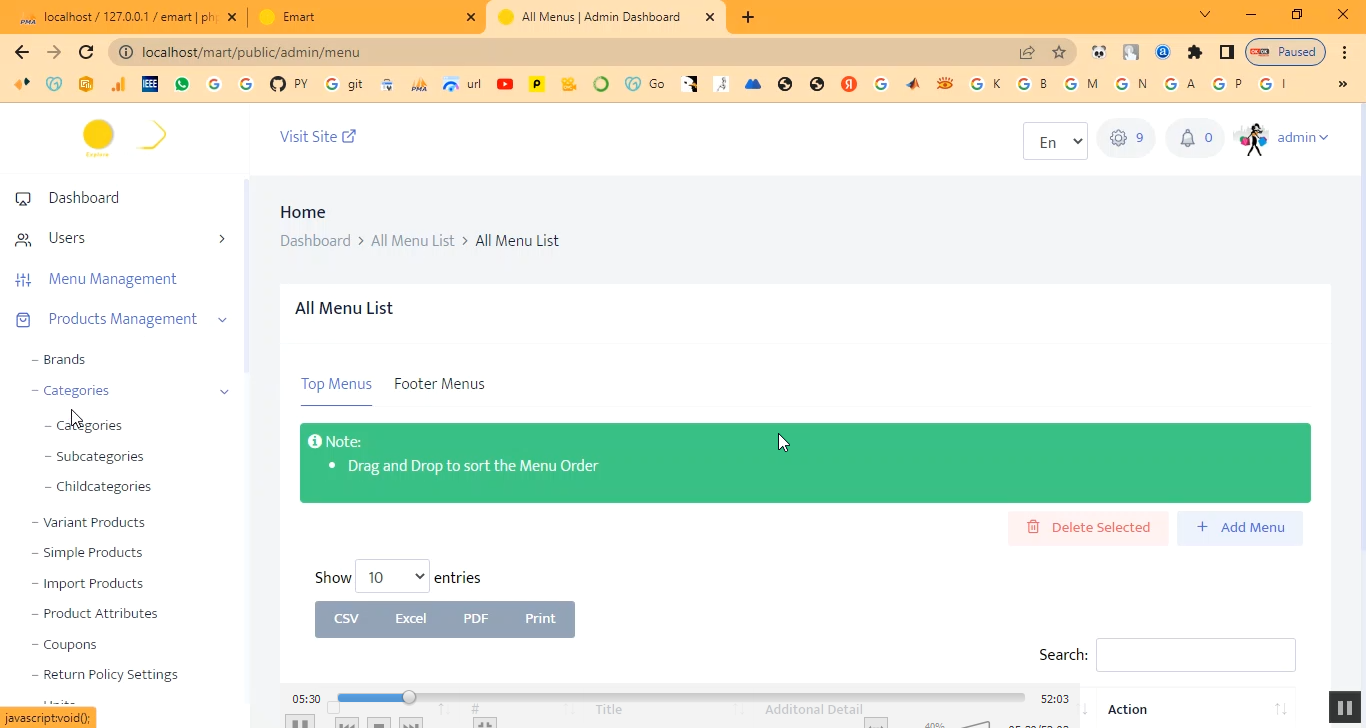The height and width of the screenshot is (728, 1366).
Task: Click the sort arrows on Action column
Action: 1281,709
